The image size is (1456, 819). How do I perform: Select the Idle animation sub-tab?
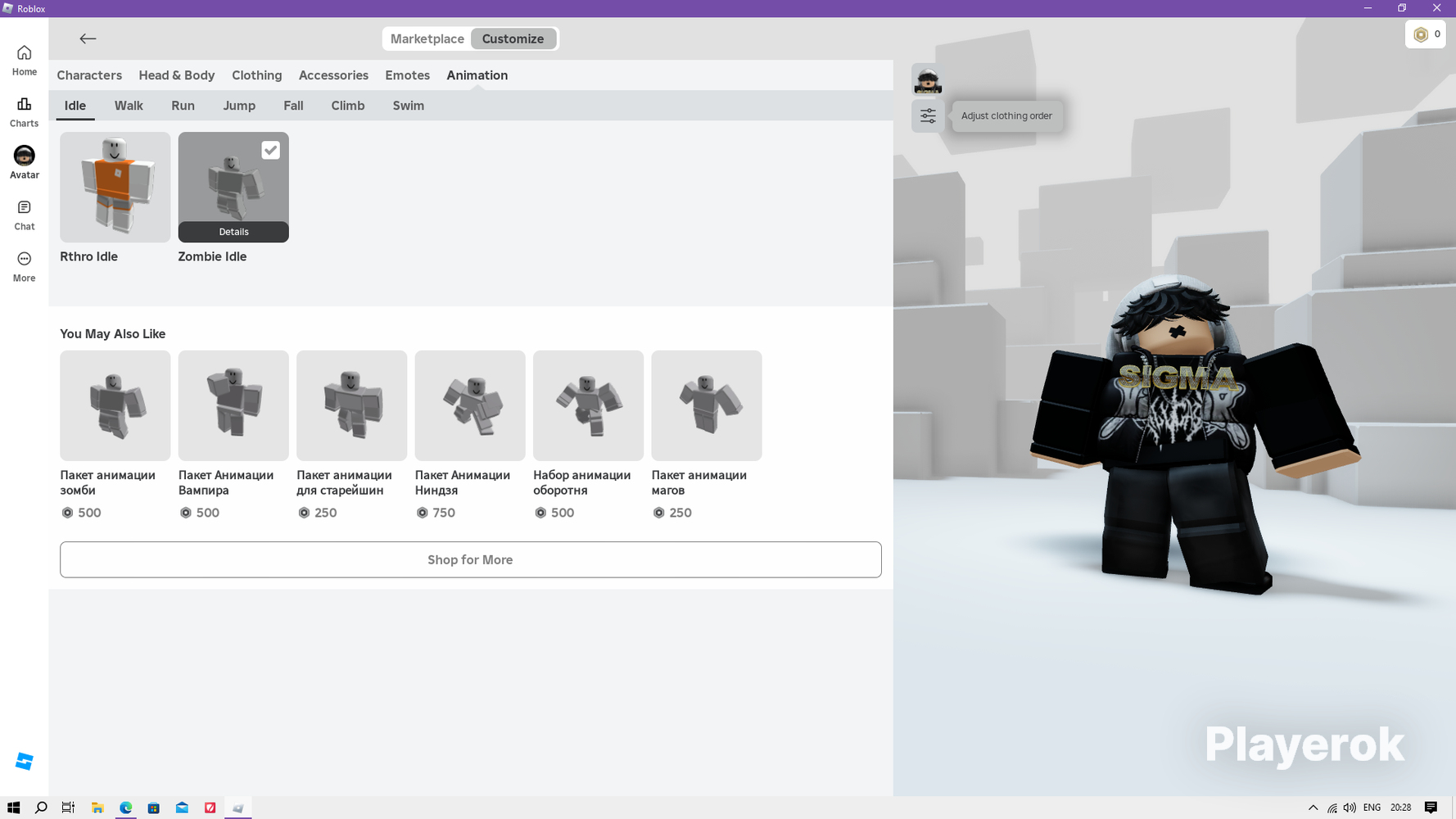(x=75, y=106)
